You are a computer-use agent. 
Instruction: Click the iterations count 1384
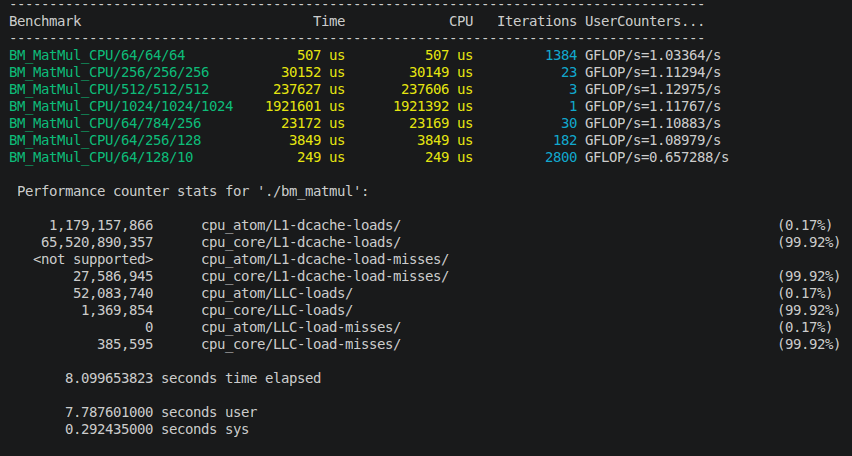click(x=561, y=55)
